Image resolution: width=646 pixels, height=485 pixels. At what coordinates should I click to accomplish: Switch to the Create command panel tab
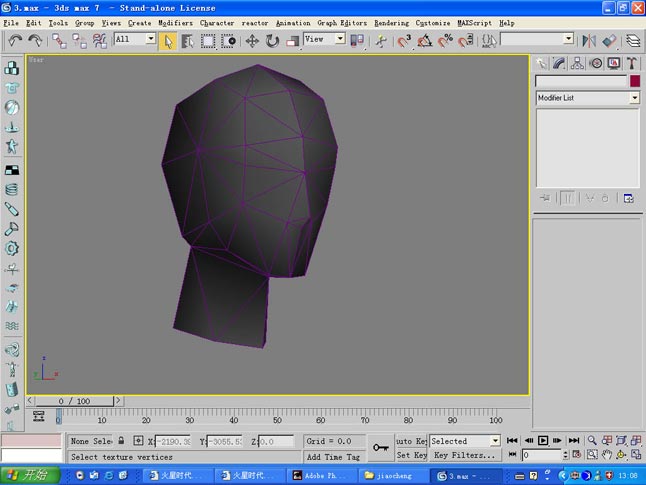click(541, 63)
